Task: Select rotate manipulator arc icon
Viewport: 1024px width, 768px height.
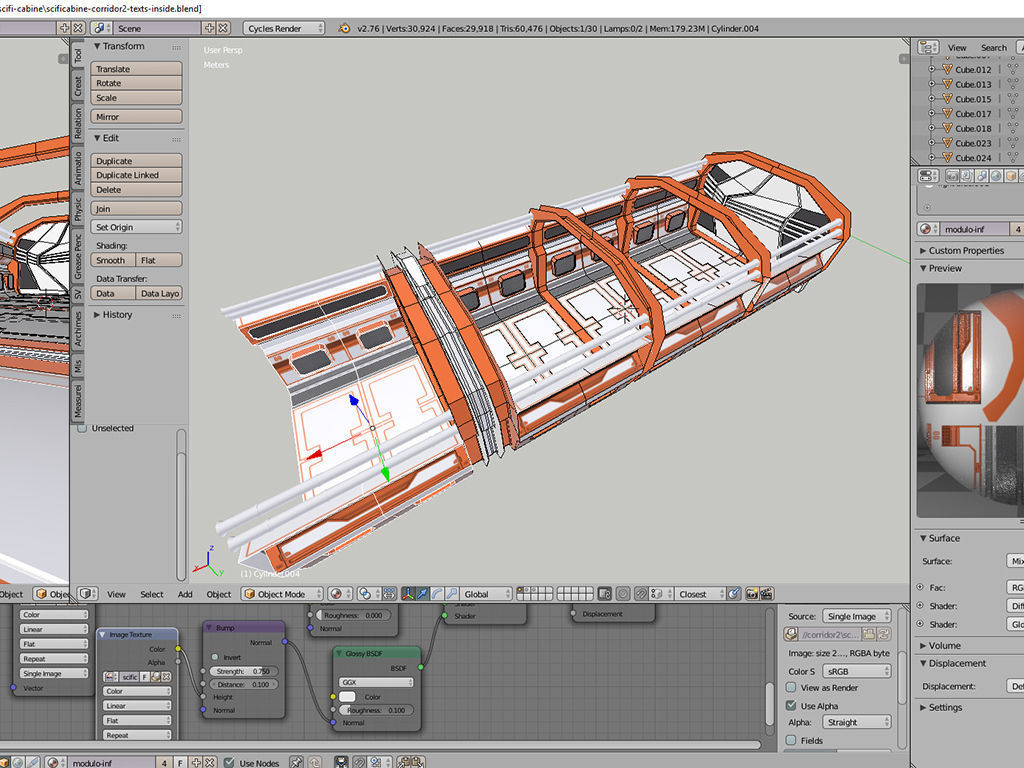Action: tap(437, 594)
